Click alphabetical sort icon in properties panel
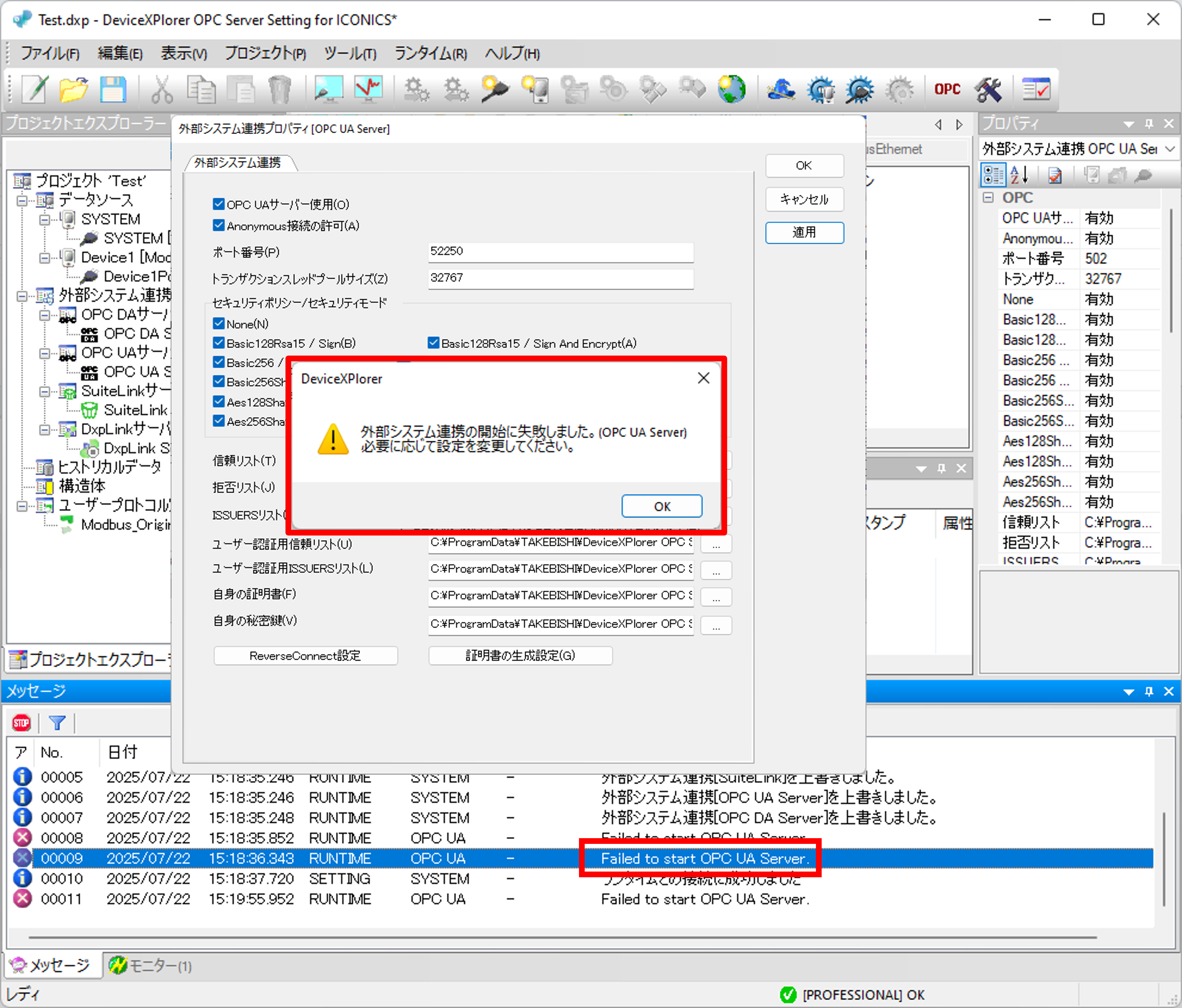Viewport: 1182px width, 1008px height. pyautogui.click(x=1019, y=175)
